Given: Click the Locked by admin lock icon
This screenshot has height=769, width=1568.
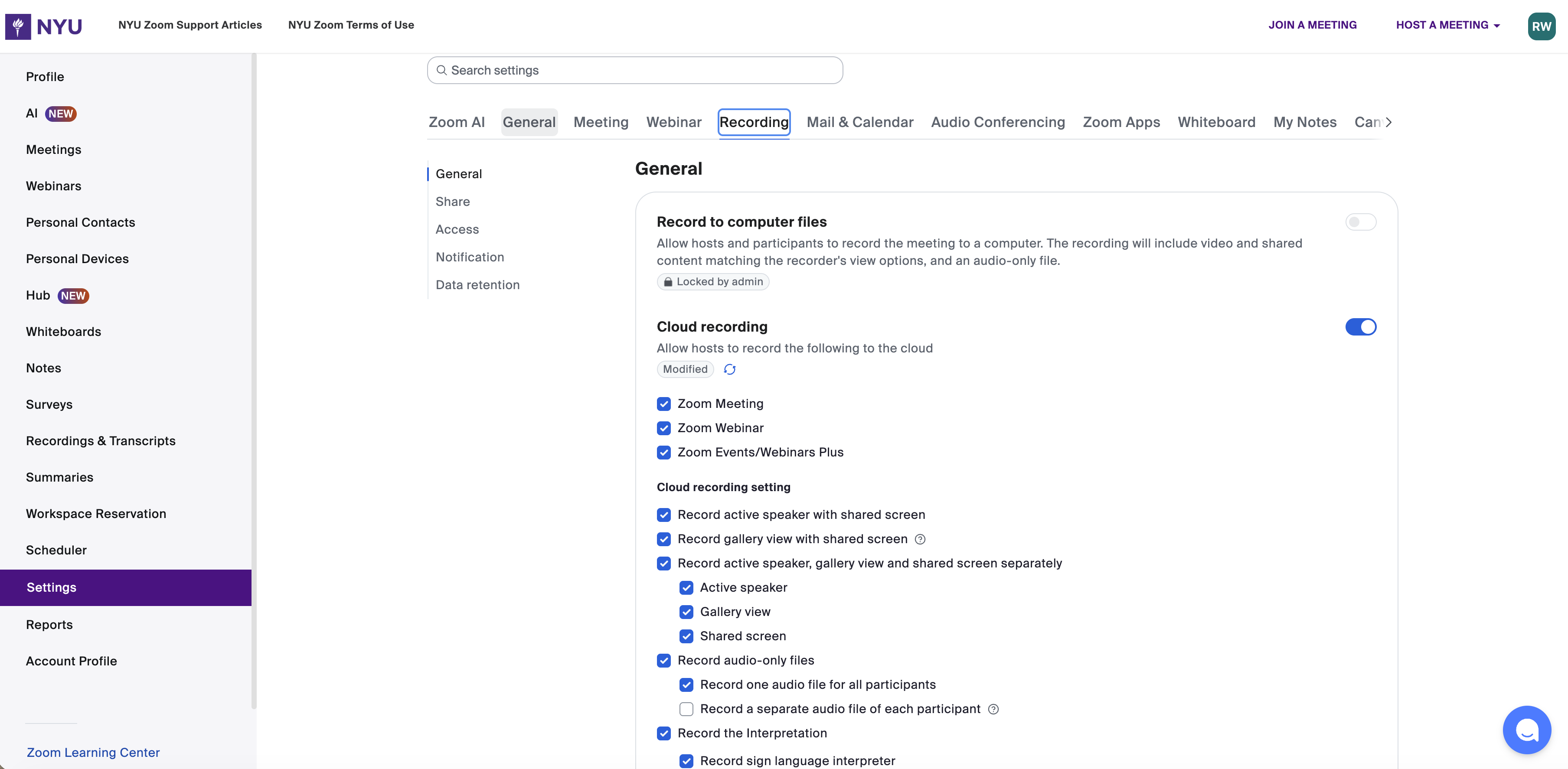Looking at the screenshot, I should click(668, 282).
